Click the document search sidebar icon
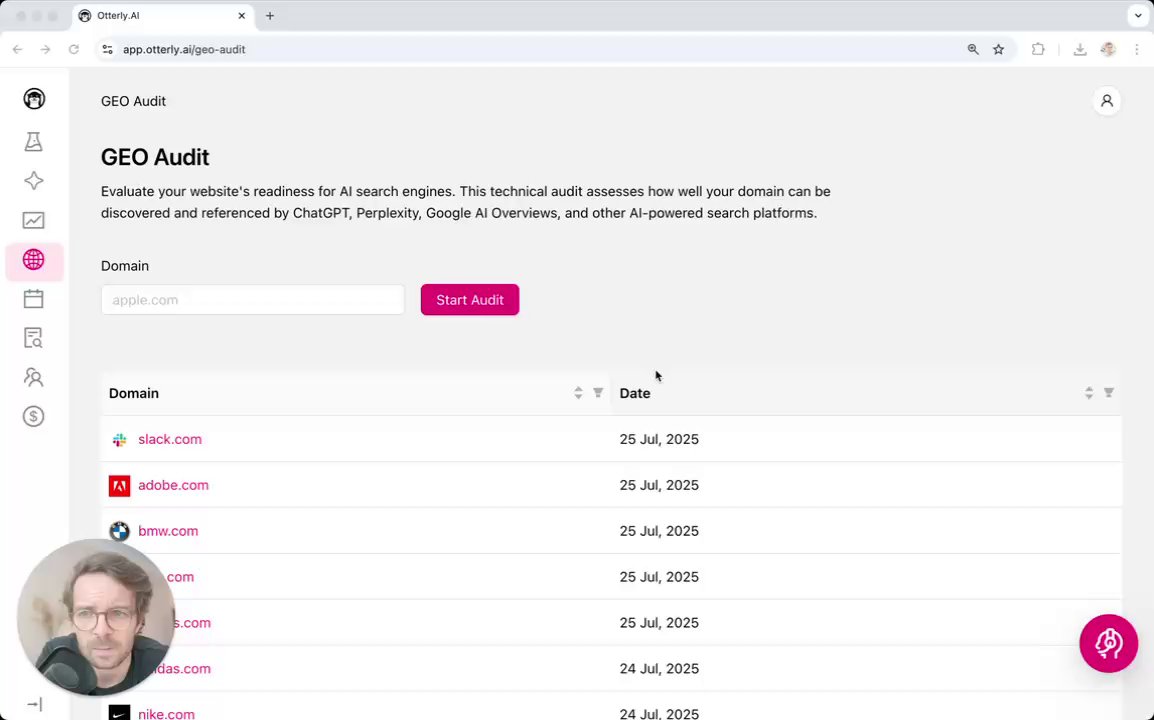1154x720 pixels. pyautogui.click(x=34, y=338)
